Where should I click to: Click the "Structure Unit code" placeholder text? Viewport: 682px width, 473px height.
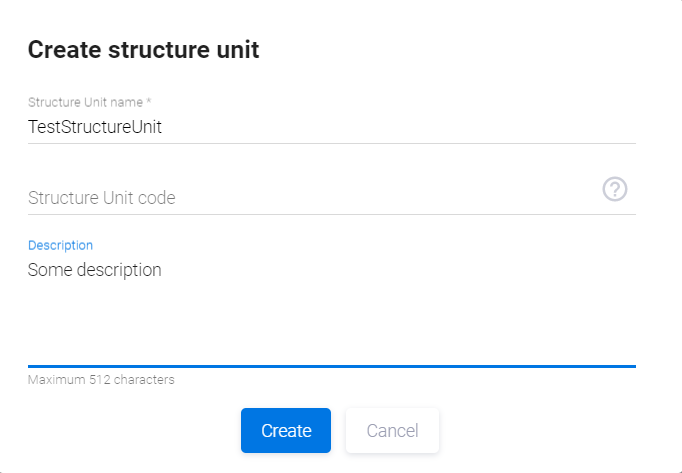coord(102,198)
